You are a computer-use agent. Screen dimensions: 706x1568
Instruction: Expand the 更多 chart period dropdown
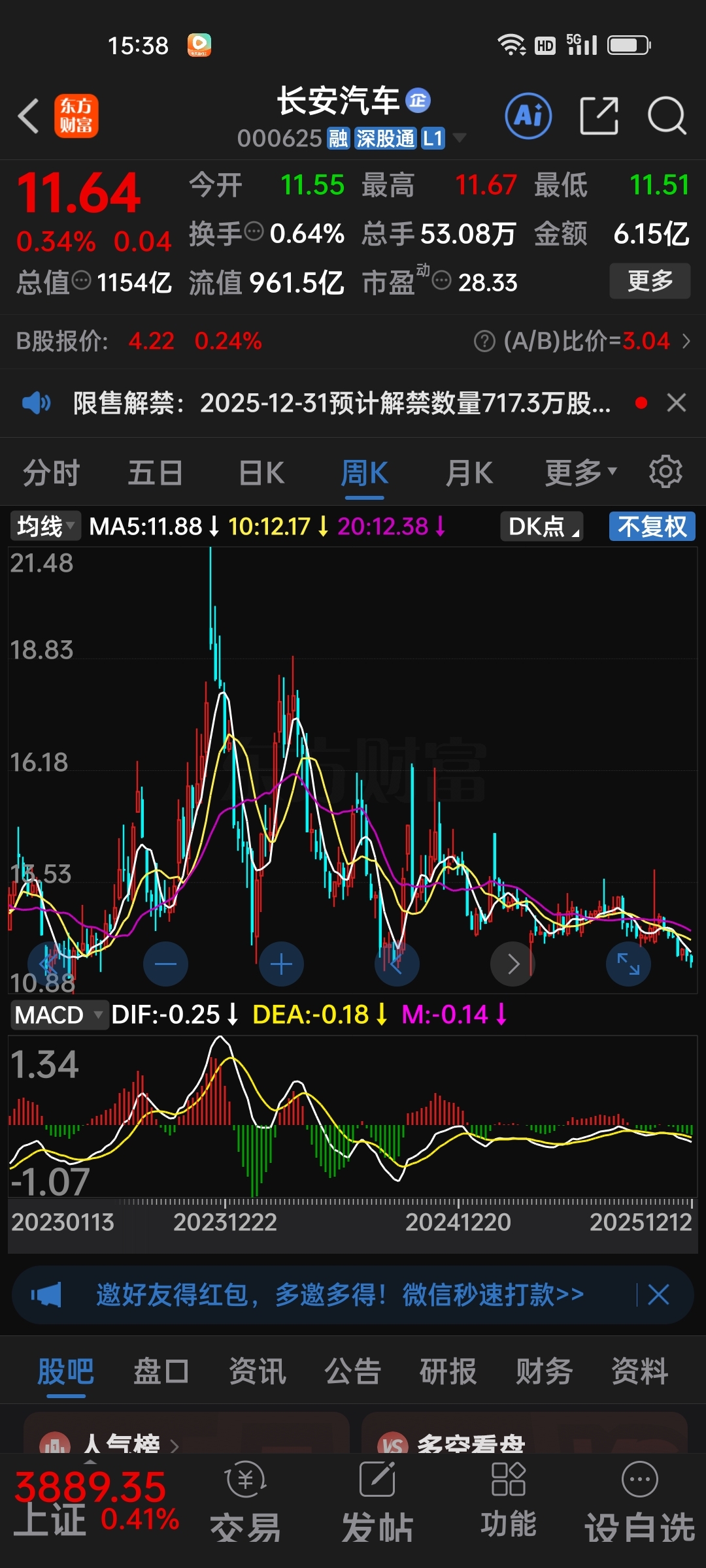pyautogui.click(x=581, y=473)
